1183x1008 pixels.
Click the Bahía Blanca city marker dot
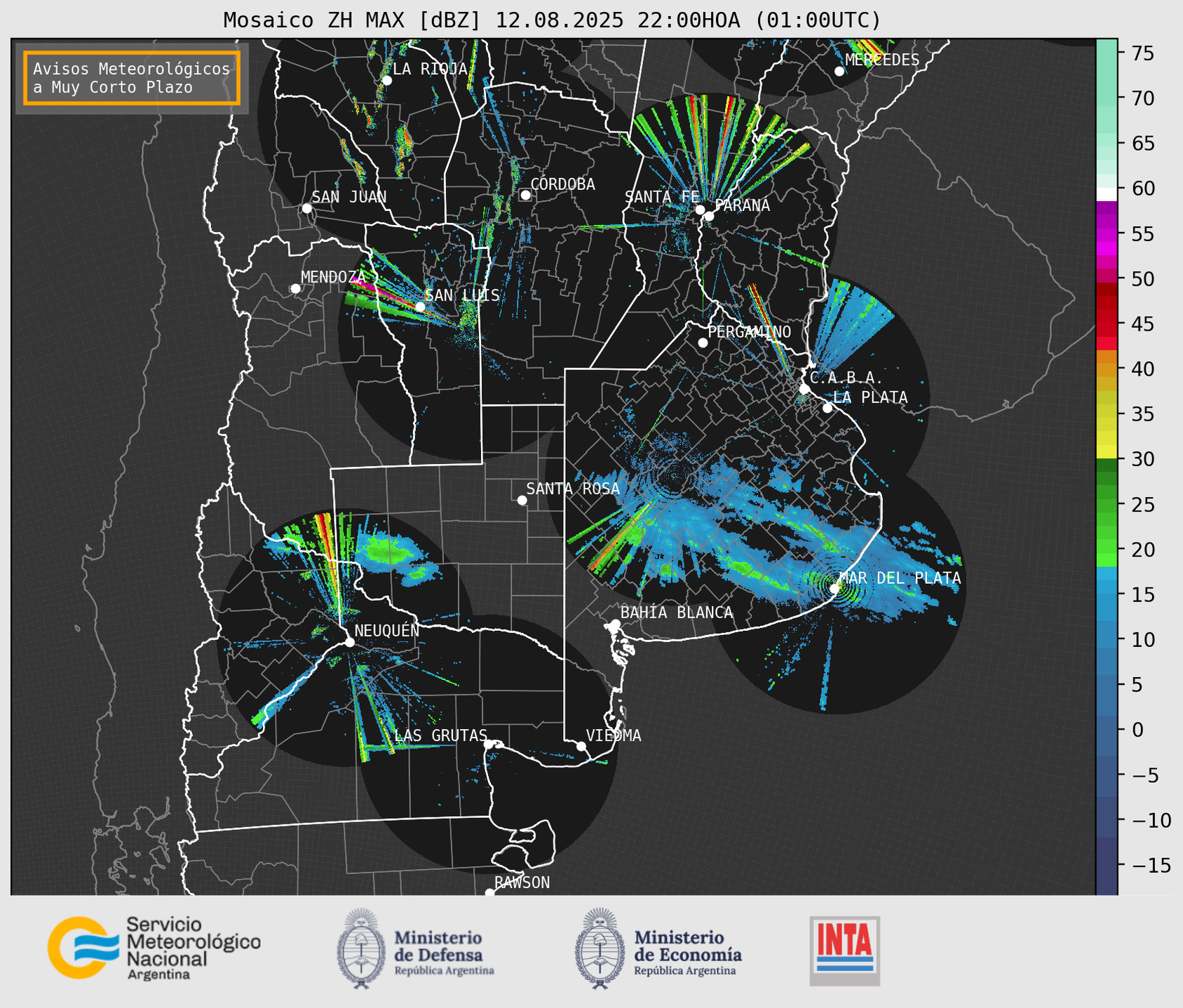[615, 624]
